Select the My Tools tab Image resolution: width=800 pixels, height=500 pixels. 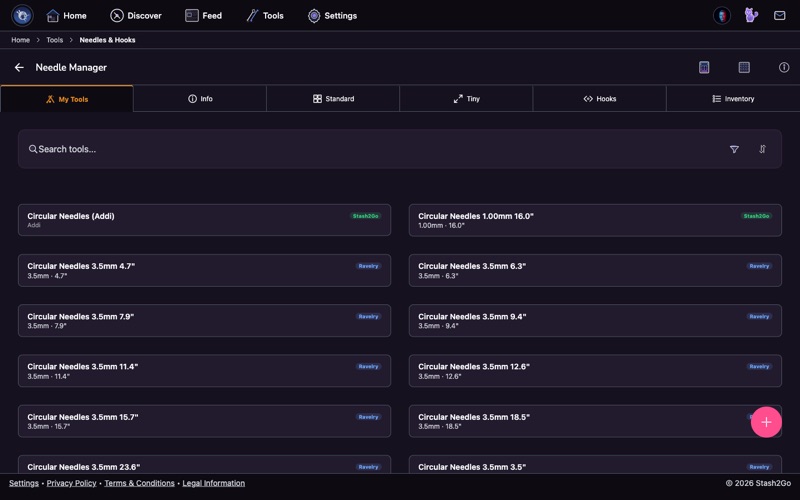[x=67, y=99]
